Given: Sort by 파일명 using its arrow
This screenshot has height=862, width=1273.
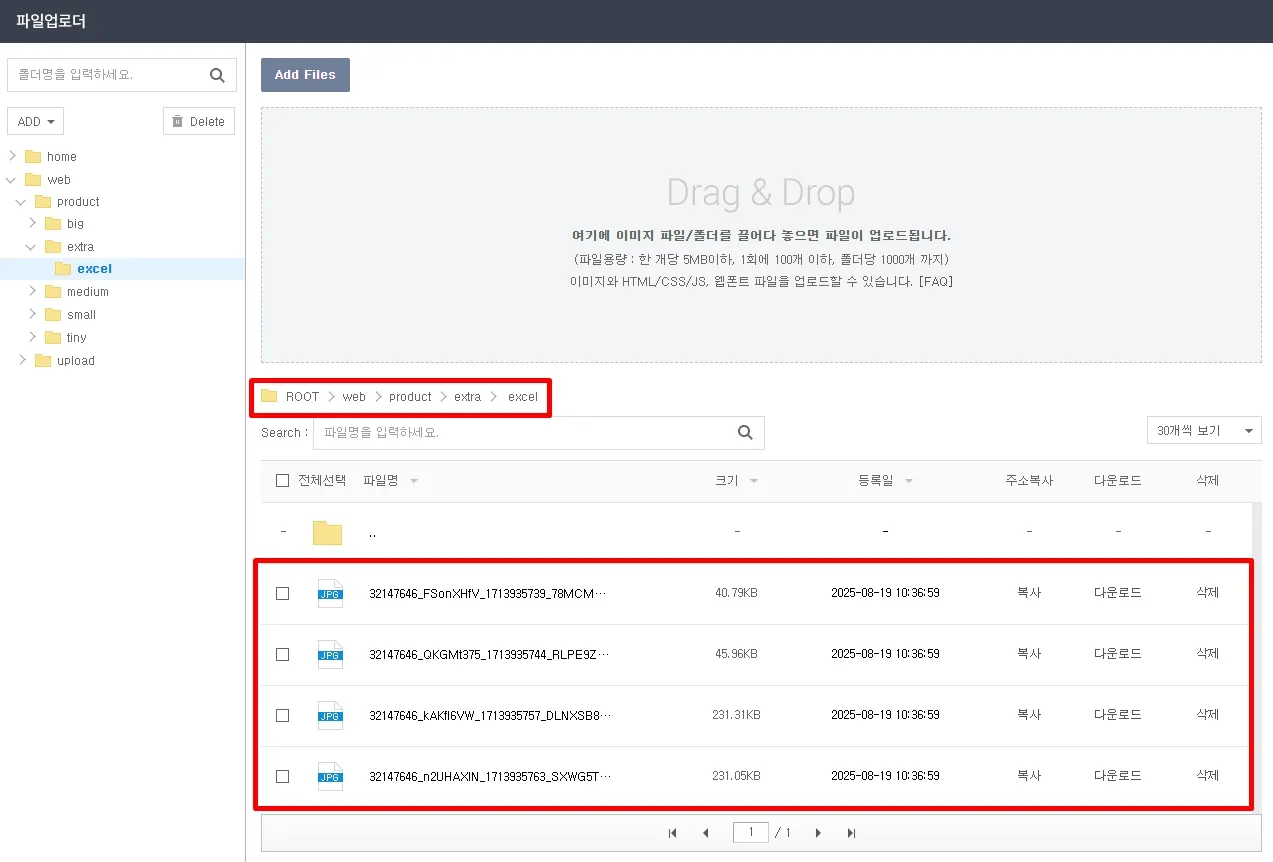Looking at the screenshot, I should coord(414,481).
